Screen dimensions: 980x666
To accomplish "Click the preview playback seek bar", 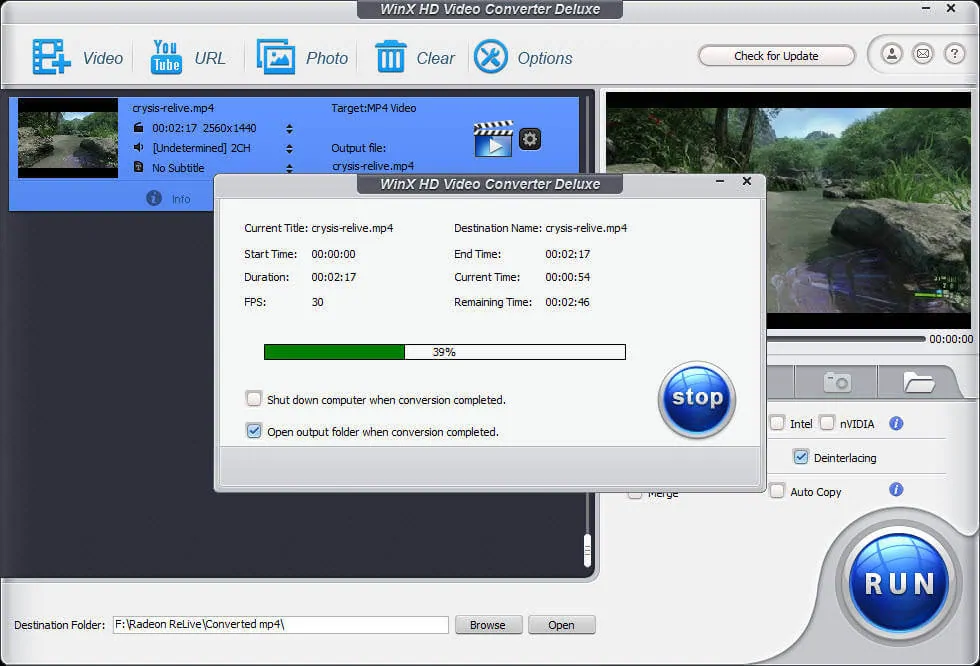I will 846,339.
